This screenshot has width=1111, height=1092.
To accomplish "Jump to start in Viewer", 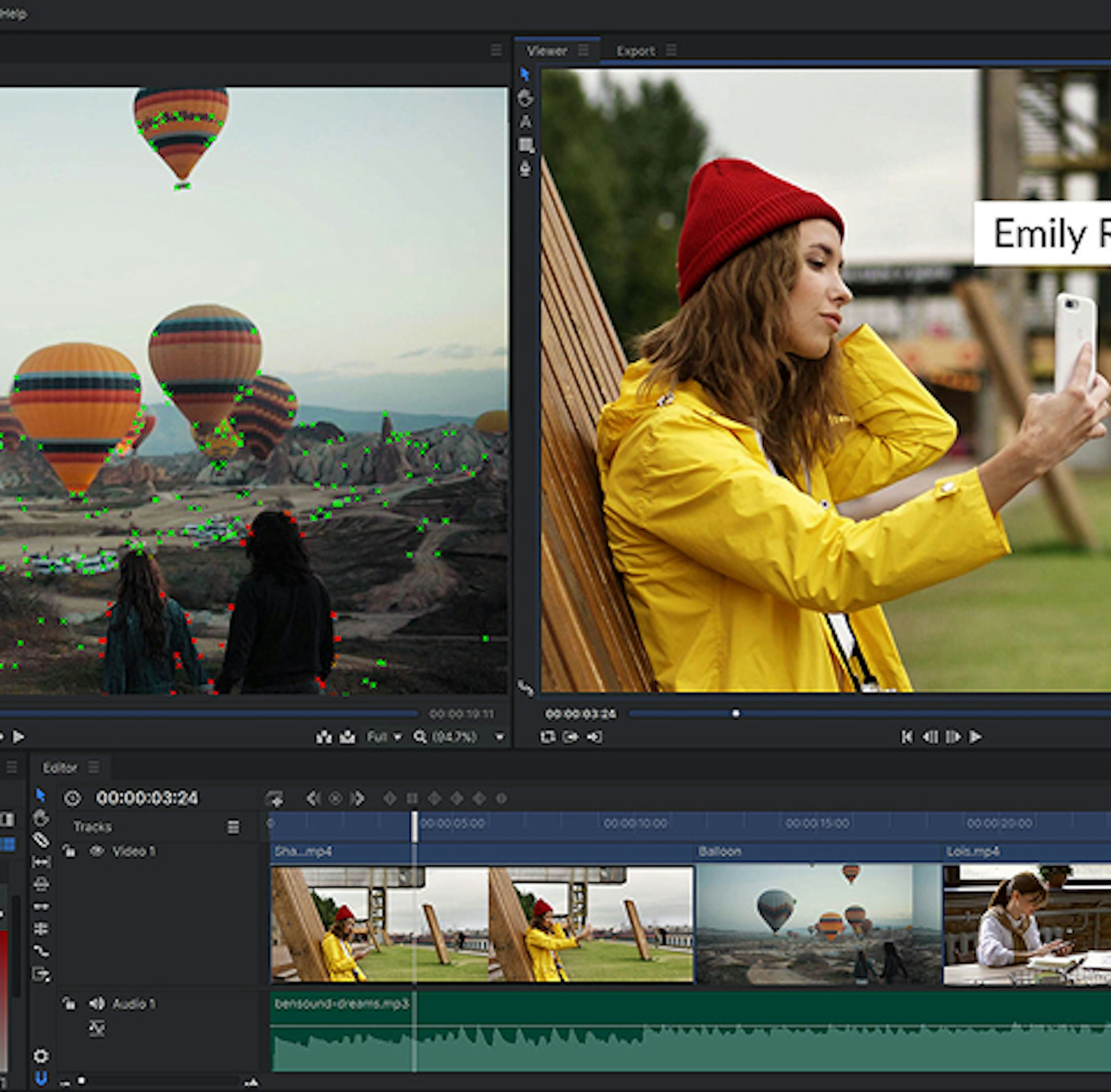I will [907, 736].
